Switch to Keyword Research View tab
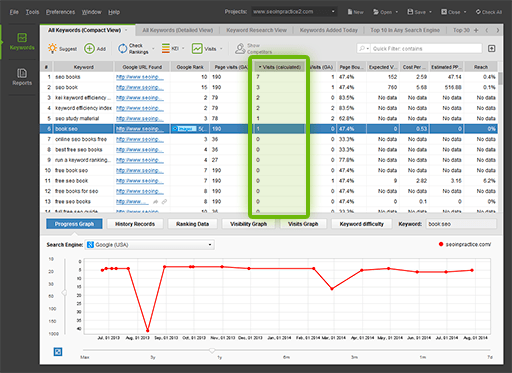The width and height of the screenshot is (512, 373). (x=256, y=30)
